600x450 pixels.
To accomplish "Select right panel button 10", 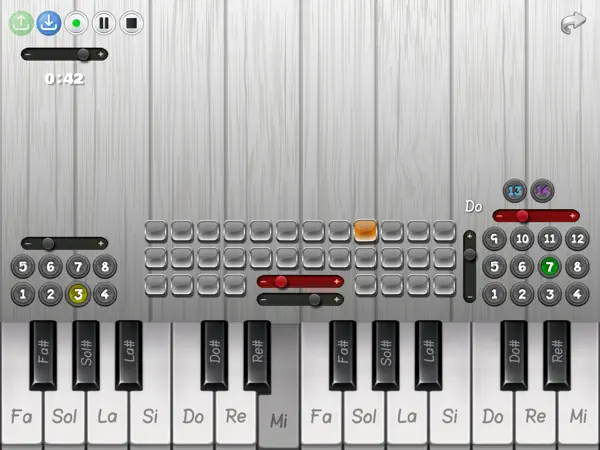I will (522, 239).
